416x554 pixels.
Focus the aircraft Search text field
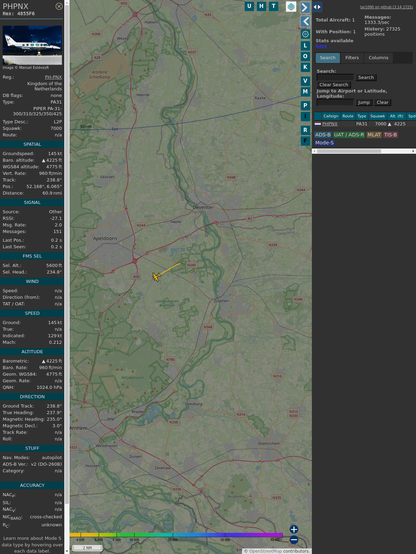(335, 77)
